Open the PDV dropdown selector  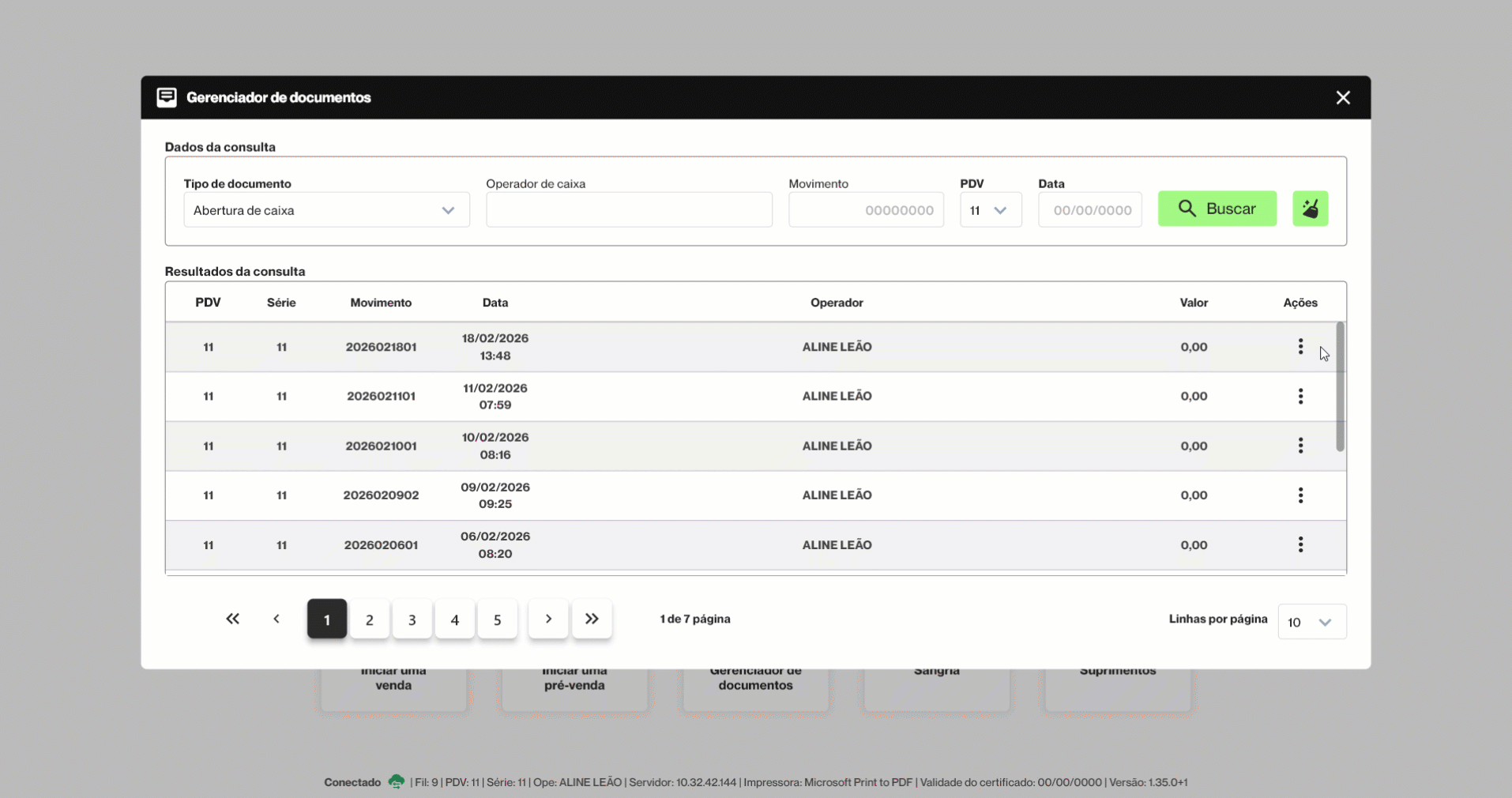[x=990, y=210]
